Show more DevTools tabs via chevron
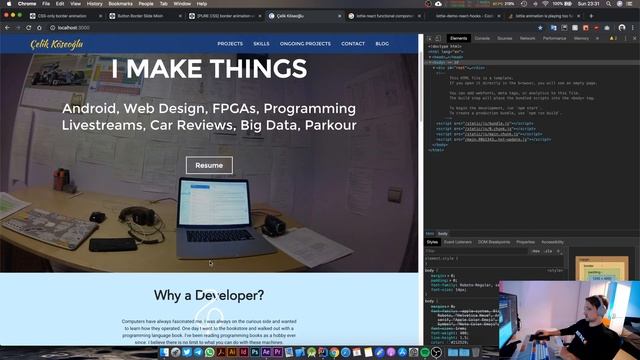This screenshot has height=360, width=640. point(597,38)
